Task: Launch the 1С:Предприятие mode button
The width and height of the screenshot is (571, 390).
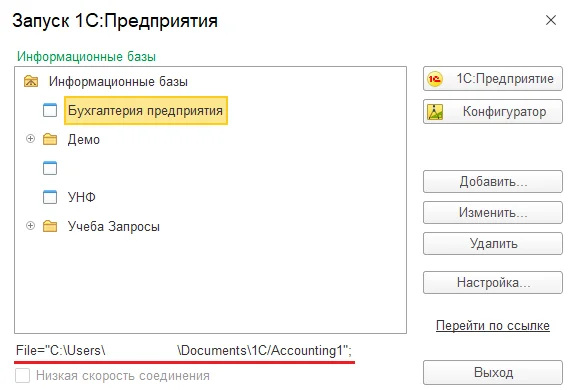Action: [493, 79]
